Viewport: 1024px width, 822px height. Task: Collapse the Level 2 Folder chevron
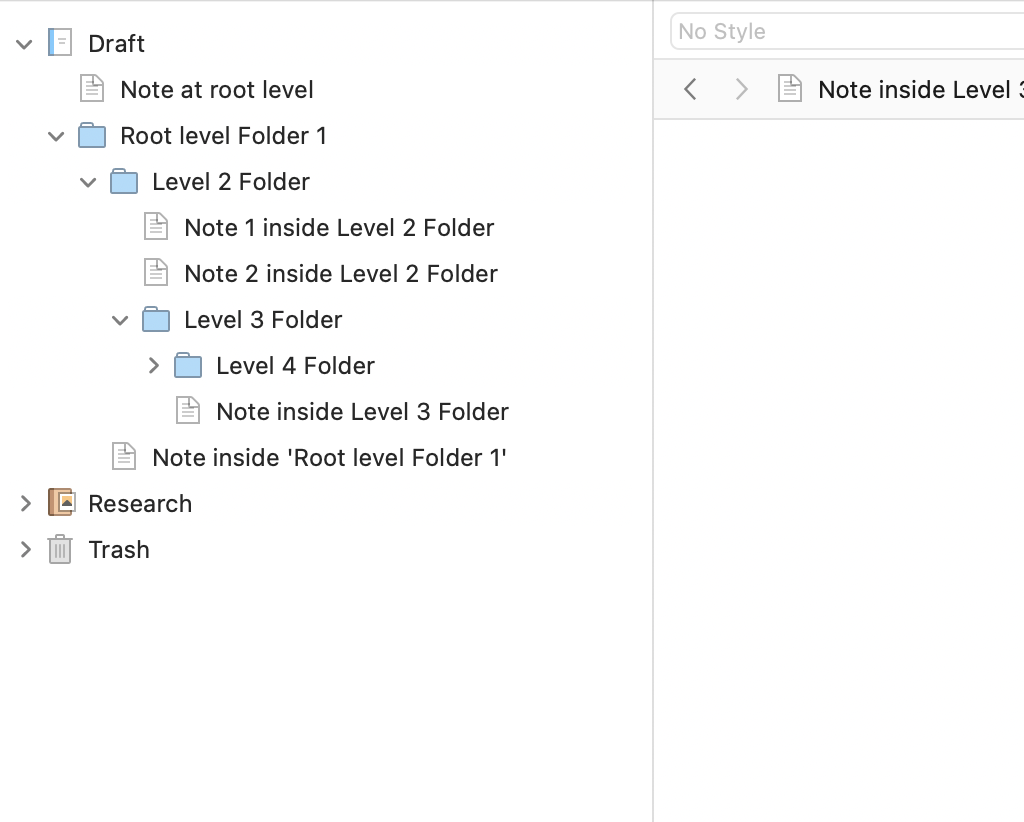[x=88, y=182]
